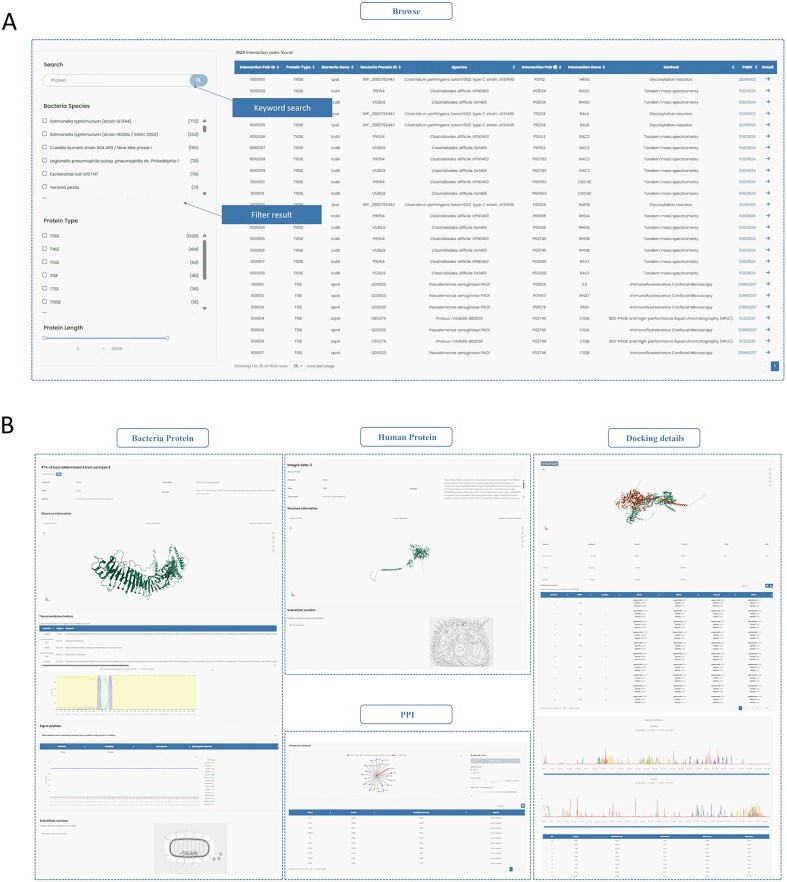The width and height of the screenshot is (787, 882).
Task: Click the PPI interaction network graph
Action: [x=378, y=775]
